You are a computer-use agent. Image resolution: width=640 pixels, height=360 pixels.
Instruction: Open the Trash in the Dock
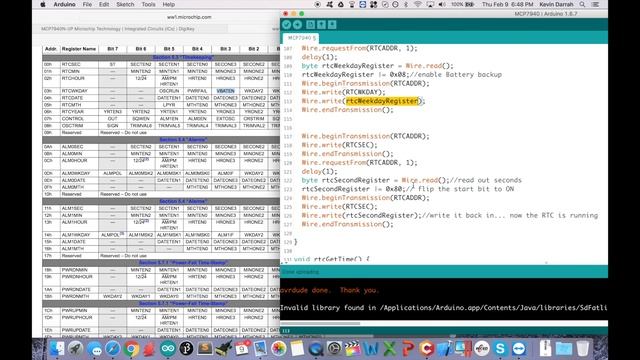click(583, 348)
